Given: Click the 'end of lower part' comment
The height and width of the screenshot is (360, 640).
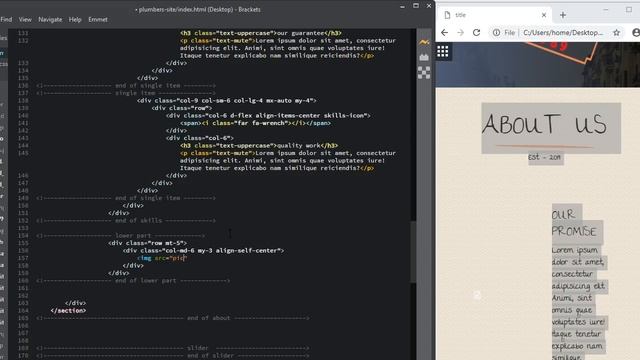Looking at the screenshot, I should tap(133, 280).
